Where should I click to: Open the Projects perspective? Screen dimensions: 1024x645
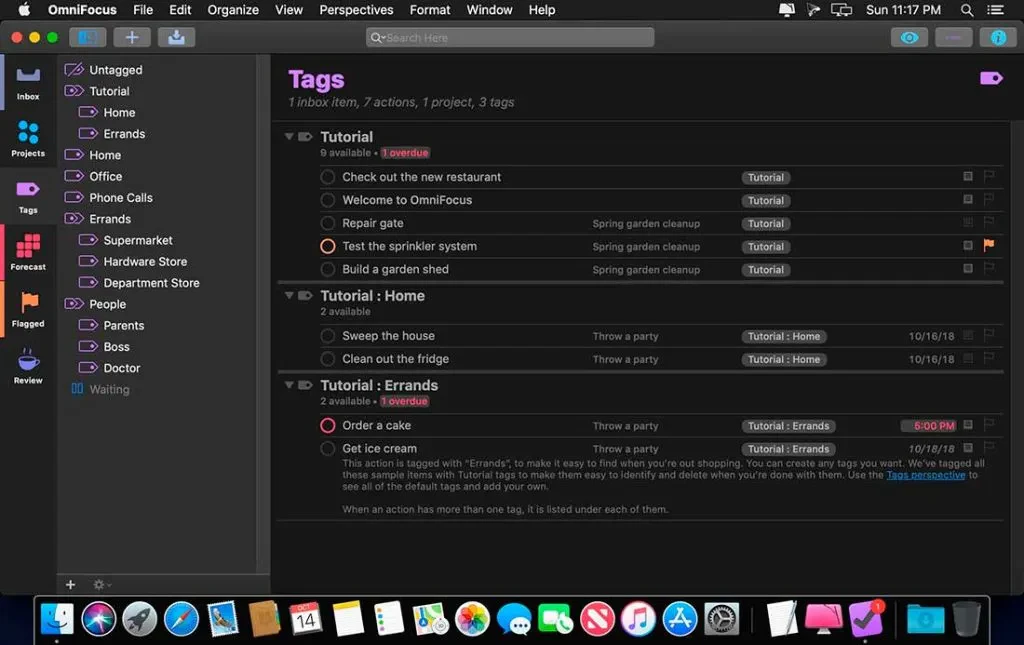click(x=28, y=138)
